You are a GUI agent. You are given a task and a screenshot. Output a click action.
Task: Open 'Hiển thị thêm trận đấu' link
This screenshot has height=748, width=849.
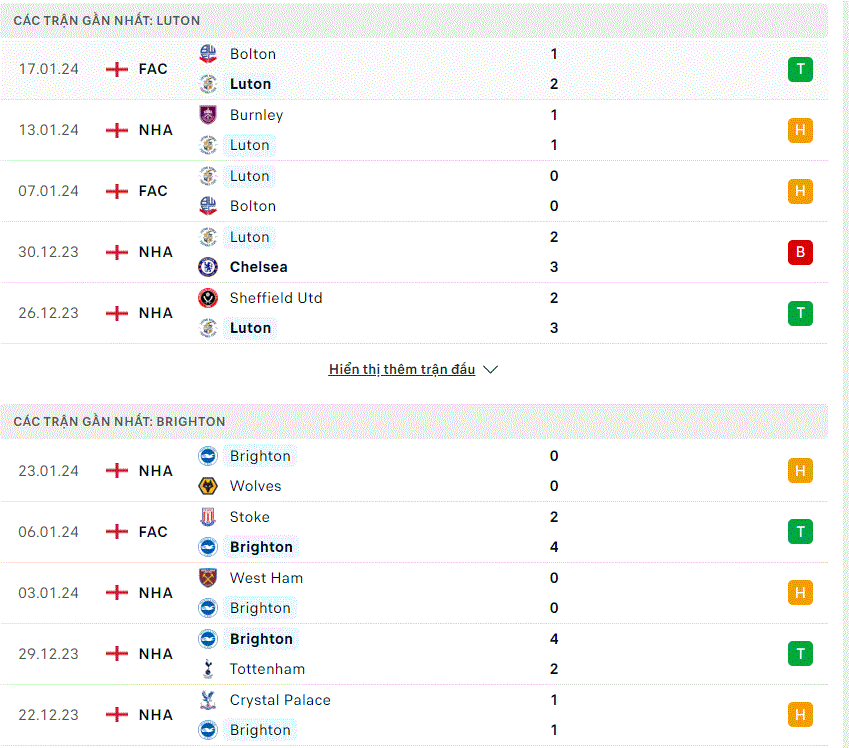coord(402,369)
